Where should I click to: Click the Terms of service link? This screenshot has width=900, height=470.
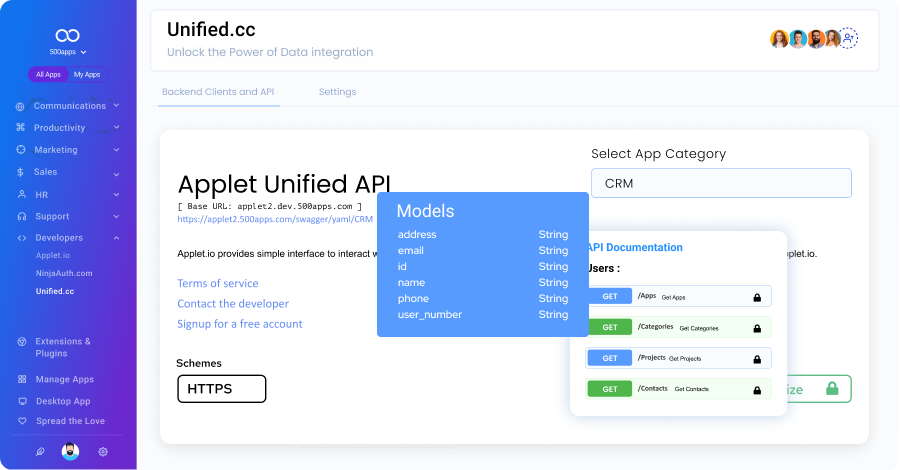(217, 283)
